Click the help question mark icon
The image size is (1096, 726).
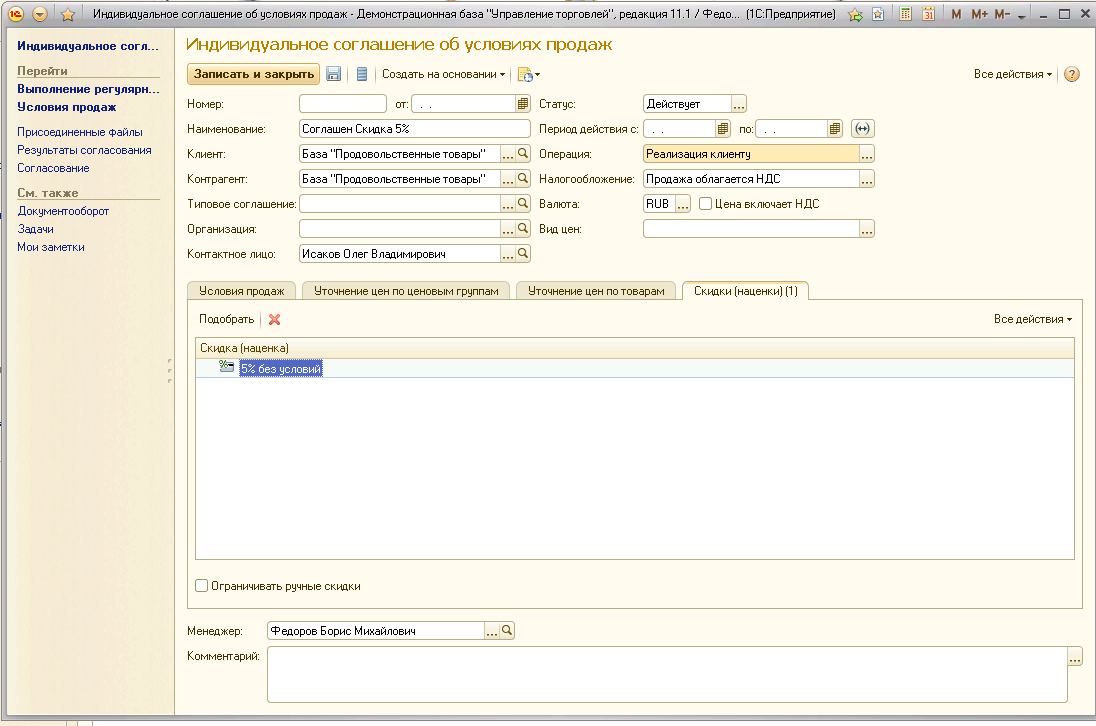pyautogui.click(x=1072, y=74)
